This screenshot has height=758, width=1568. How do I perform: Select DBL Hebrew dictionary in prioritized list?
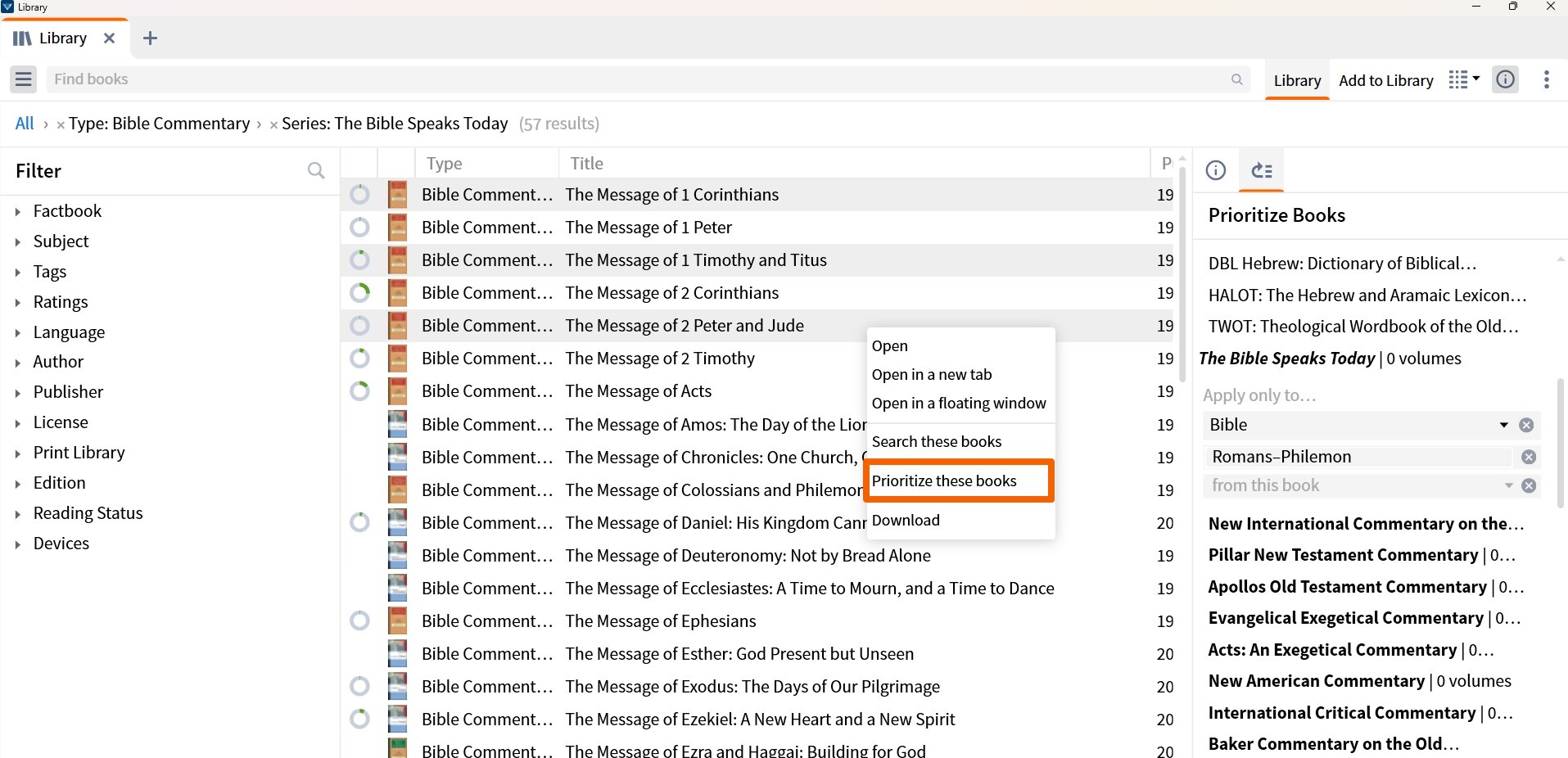[1342, 264]
